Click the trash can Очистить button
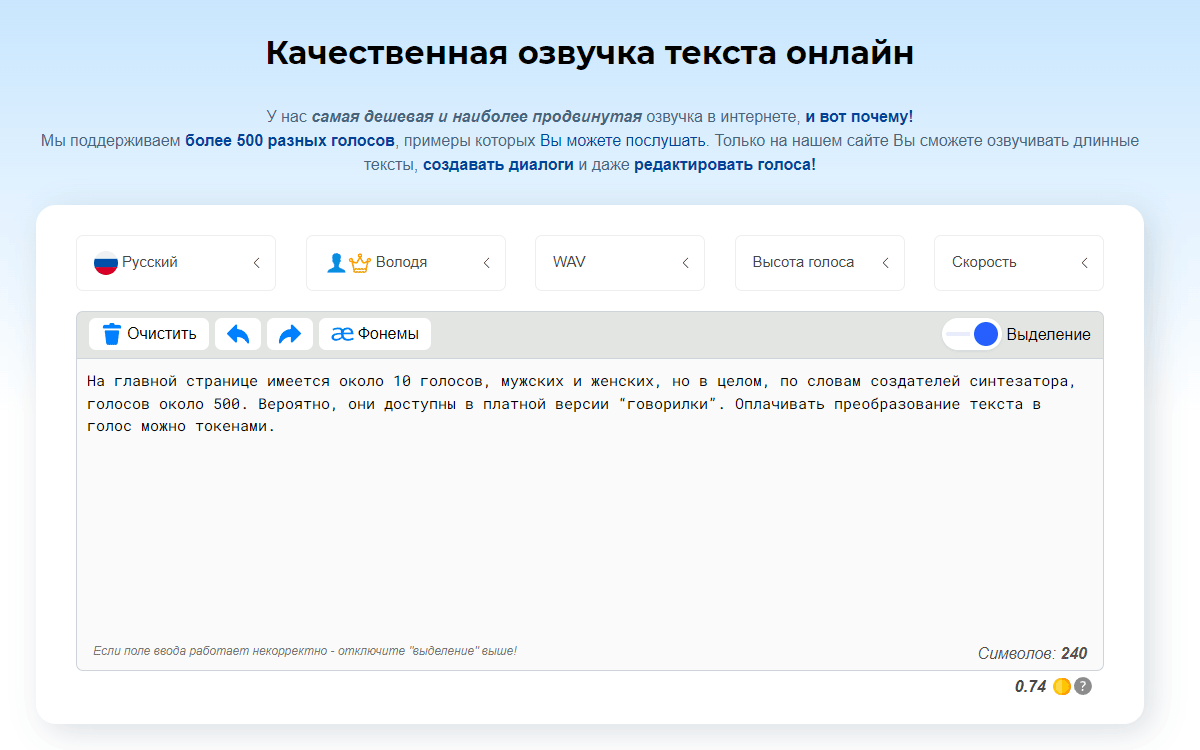Screen dimensions: 1200x750 click(149, 334)
